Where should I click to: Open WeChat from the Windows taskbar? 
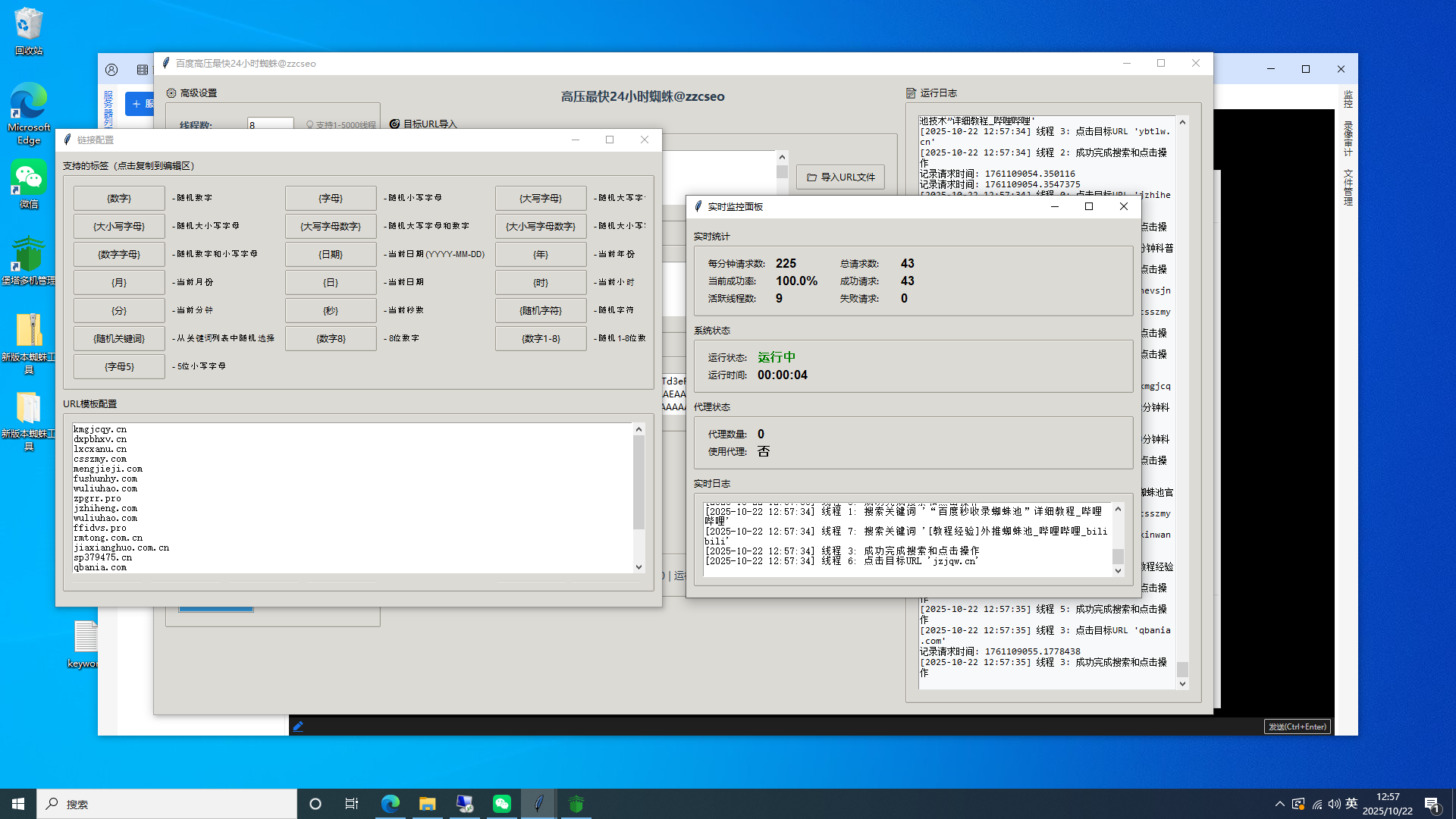[501, 804]
